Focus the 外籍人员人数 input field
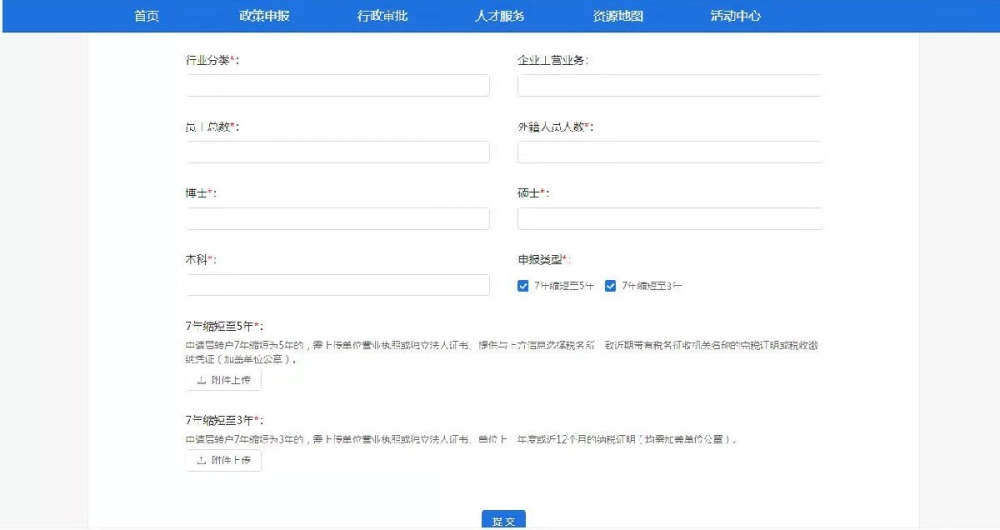The image size is (1000, 530). 669,152
